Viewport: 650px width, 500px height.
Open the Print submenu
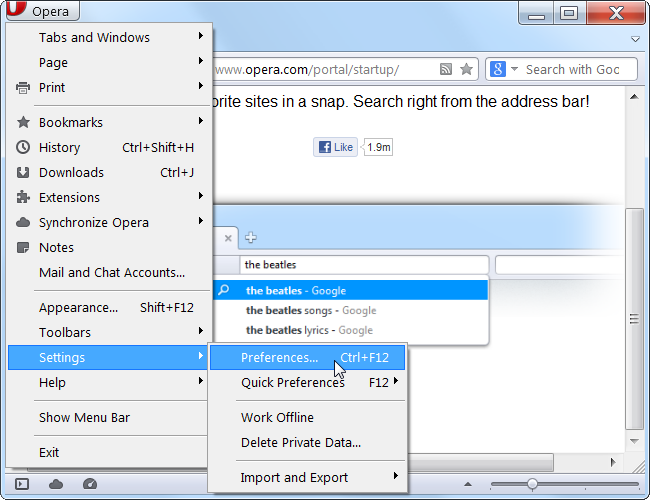pyautogui.click(x=110, y=87)
